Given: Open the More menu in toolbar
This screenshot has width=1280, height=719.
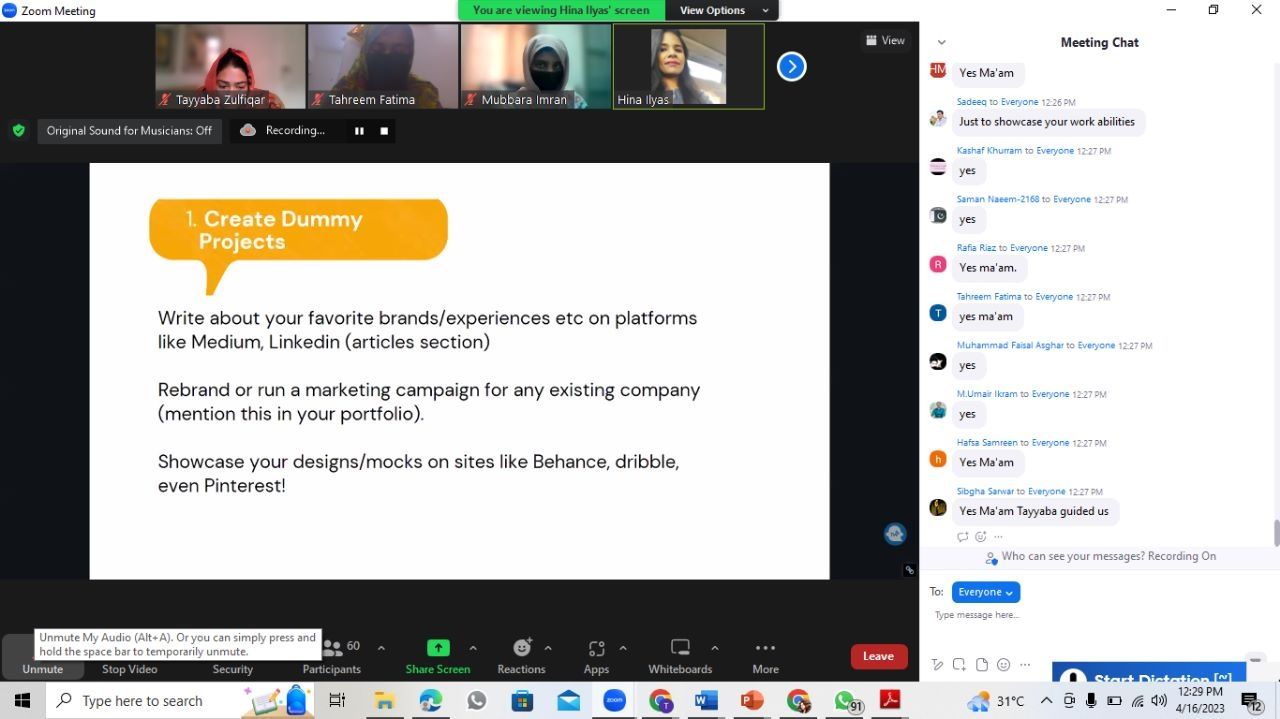Looking at the screenshot, I should 765,655.
